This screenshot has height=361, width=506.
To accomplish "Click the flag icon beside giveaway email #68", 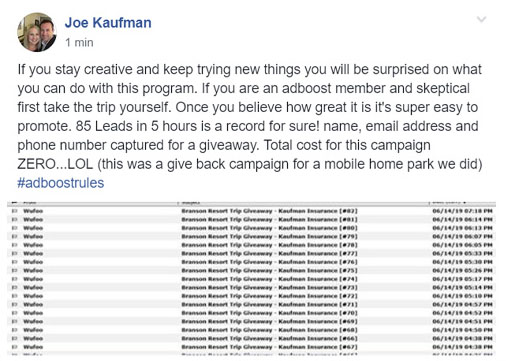I will click(x=14, y=330).
